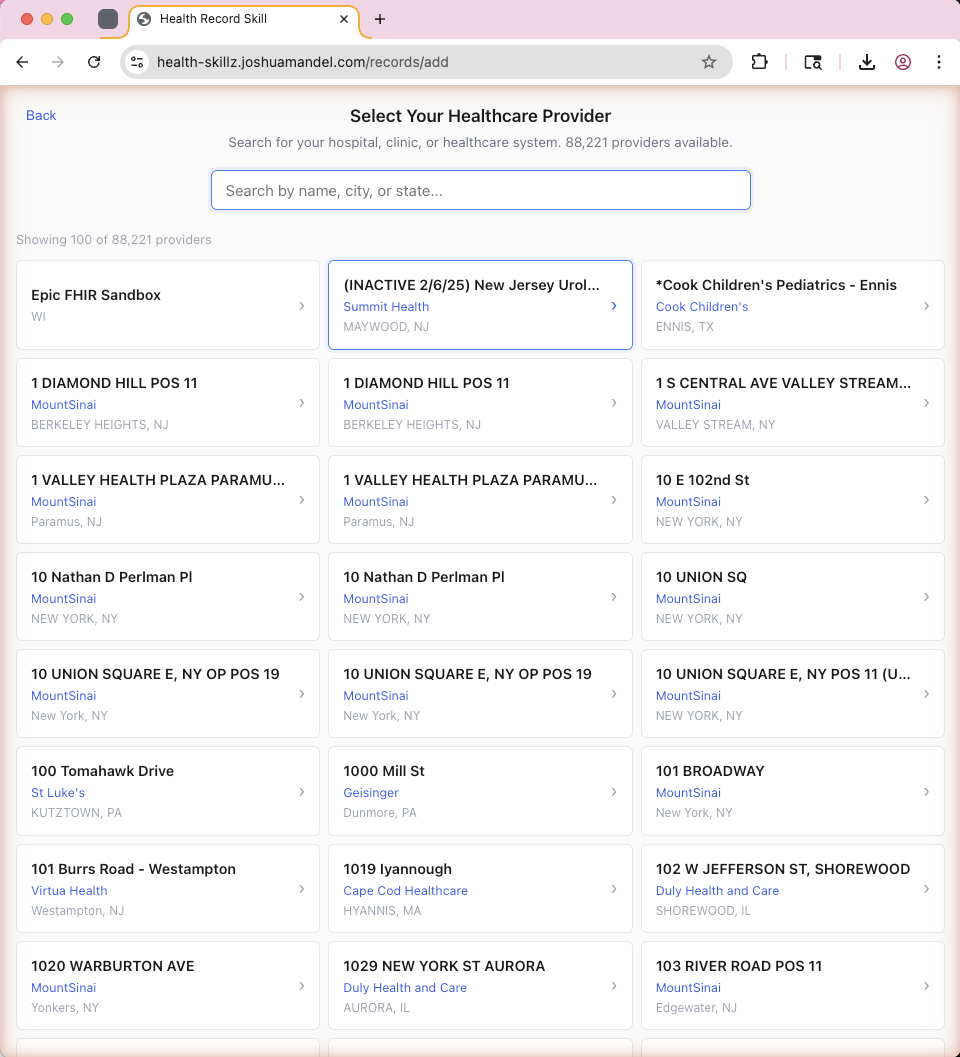
Task: Click MountSinai under 101 BROADWAY
Action: tap(688, 792)
